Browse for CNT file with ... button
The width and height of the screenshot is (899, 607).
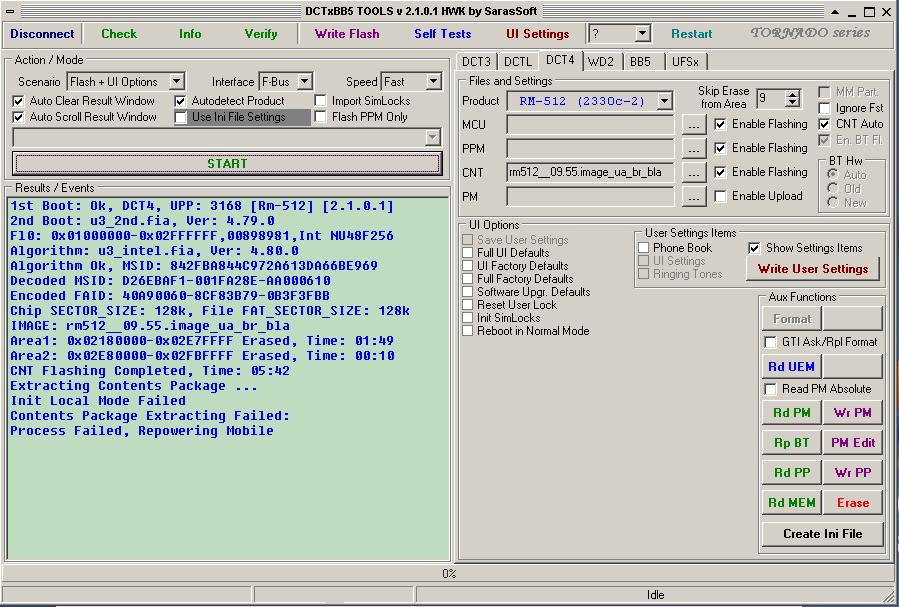click(694, 173)
